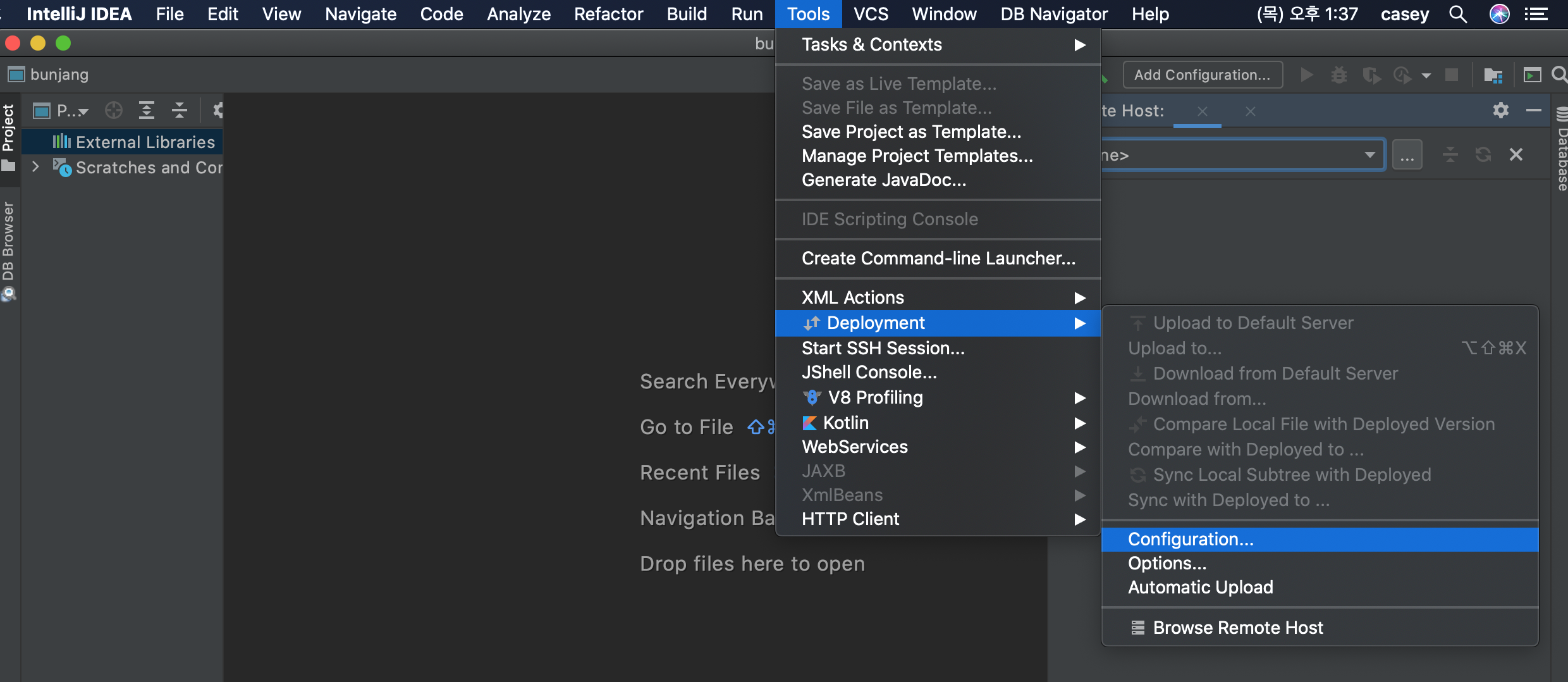Expand Tasks & Contexts submenu
The image size is (1568, 682).
[938, 44]
